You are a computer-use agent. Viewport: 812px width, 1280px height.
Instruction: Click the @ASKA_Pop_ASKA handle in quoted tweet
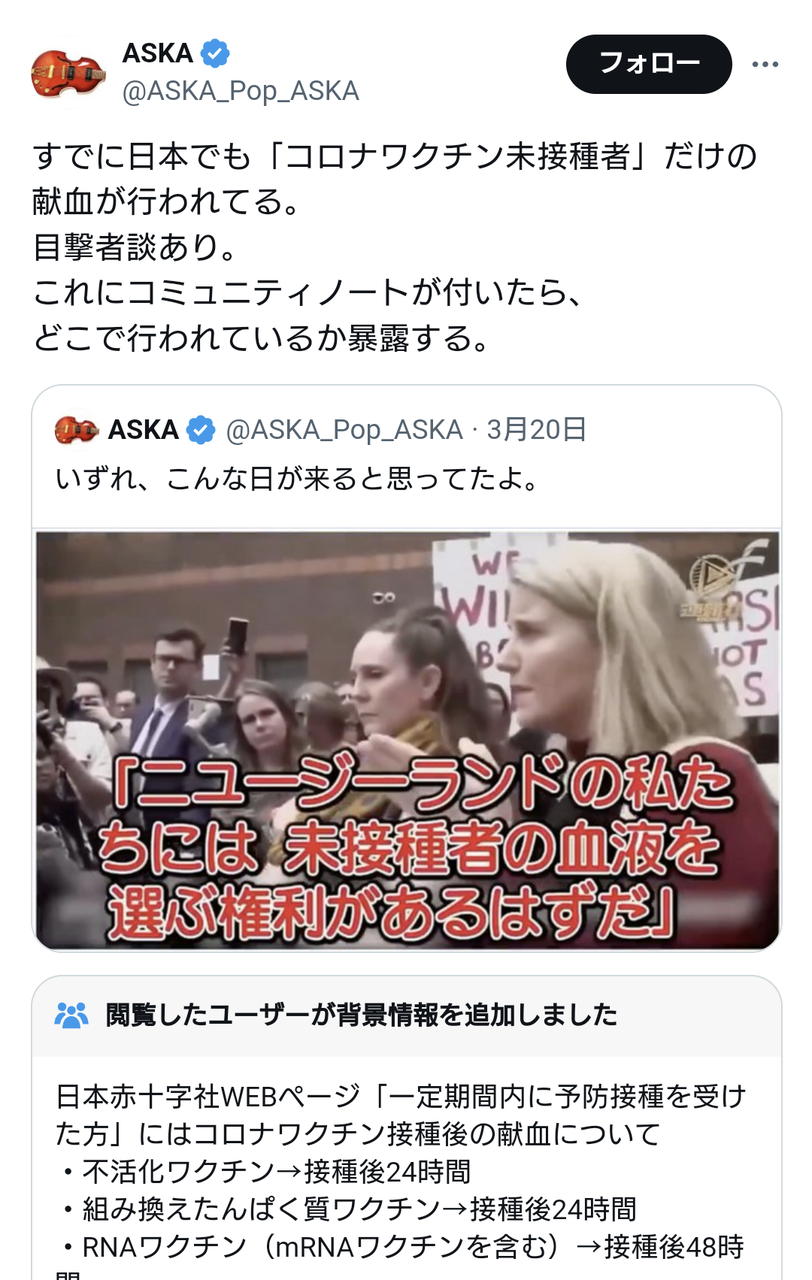pos(344,430)
